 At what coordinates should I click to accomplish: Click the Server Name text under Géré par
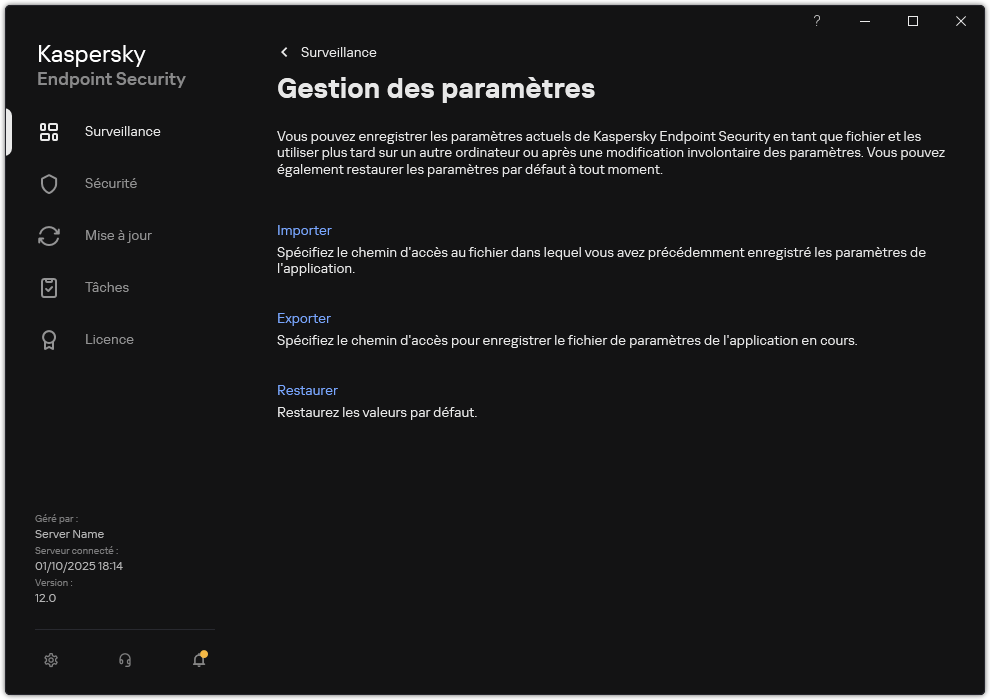pos(69,534)
